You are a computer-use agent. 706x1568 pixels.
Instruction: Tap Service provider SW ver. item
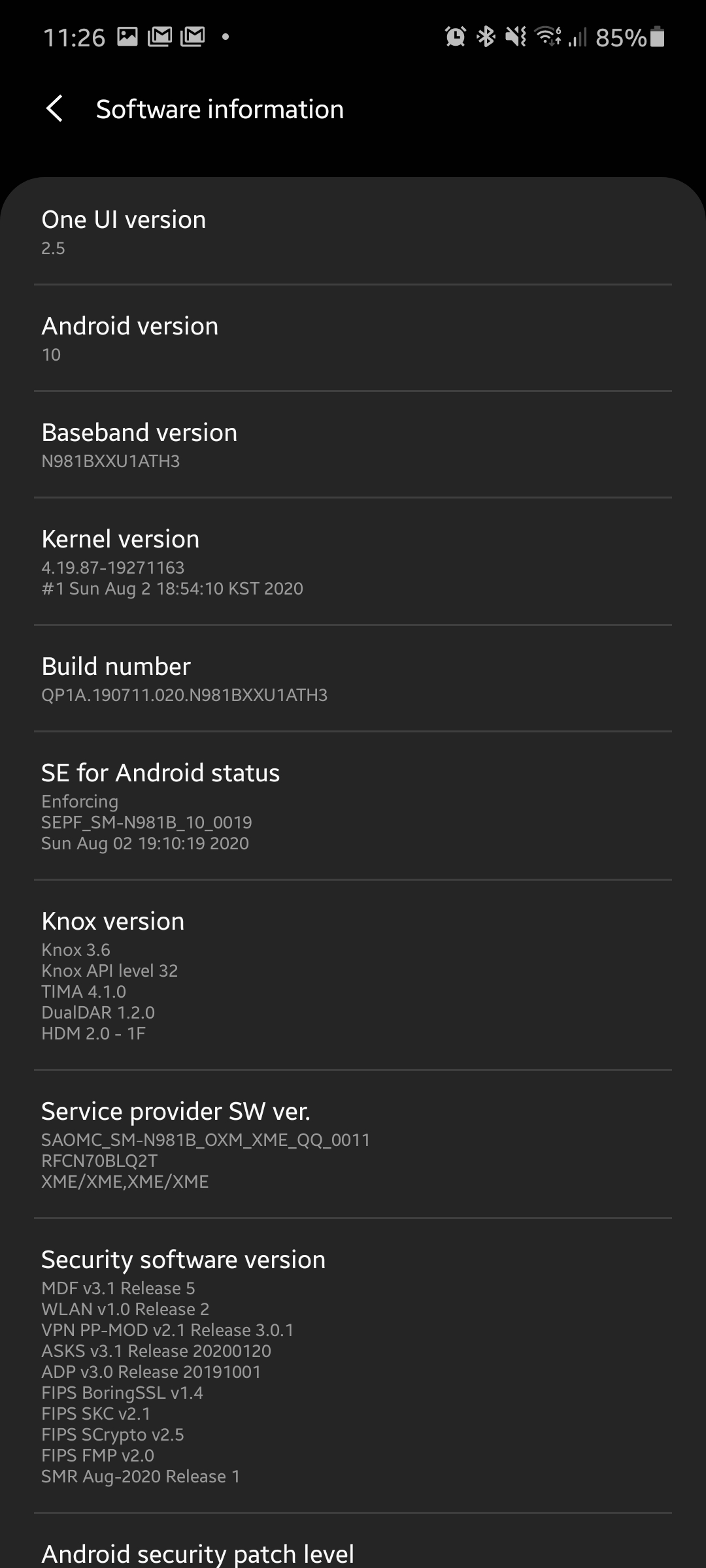pos(353,1145)
